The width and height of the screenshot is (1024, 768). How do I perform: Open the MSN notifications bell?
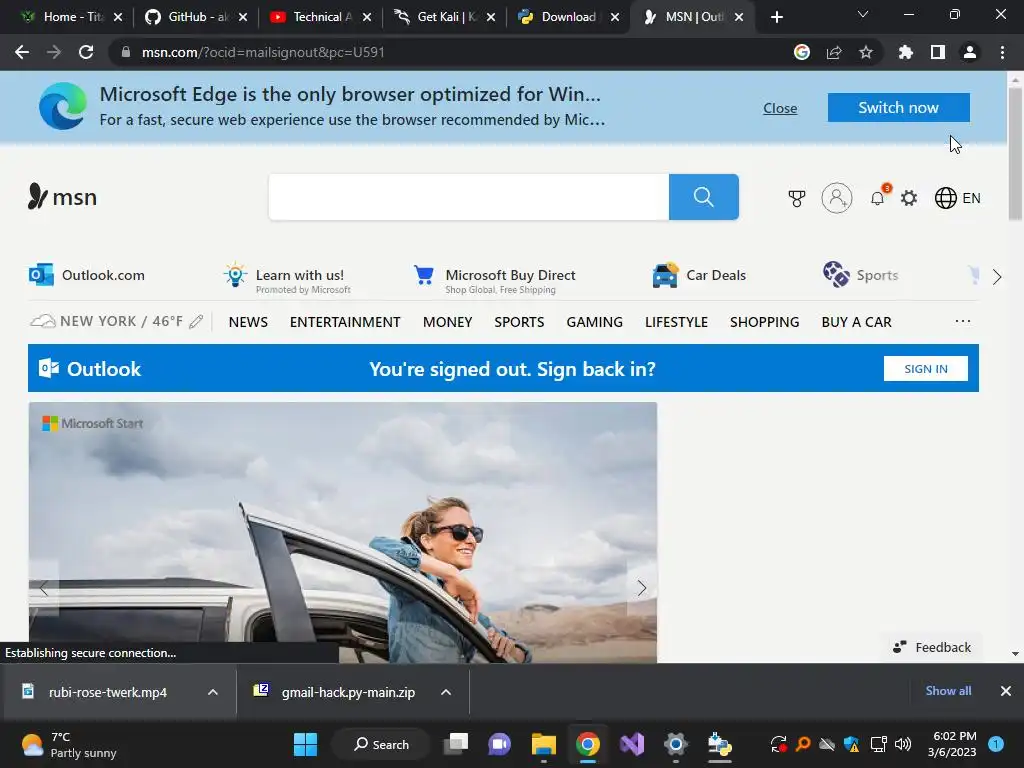click(878, 198)
